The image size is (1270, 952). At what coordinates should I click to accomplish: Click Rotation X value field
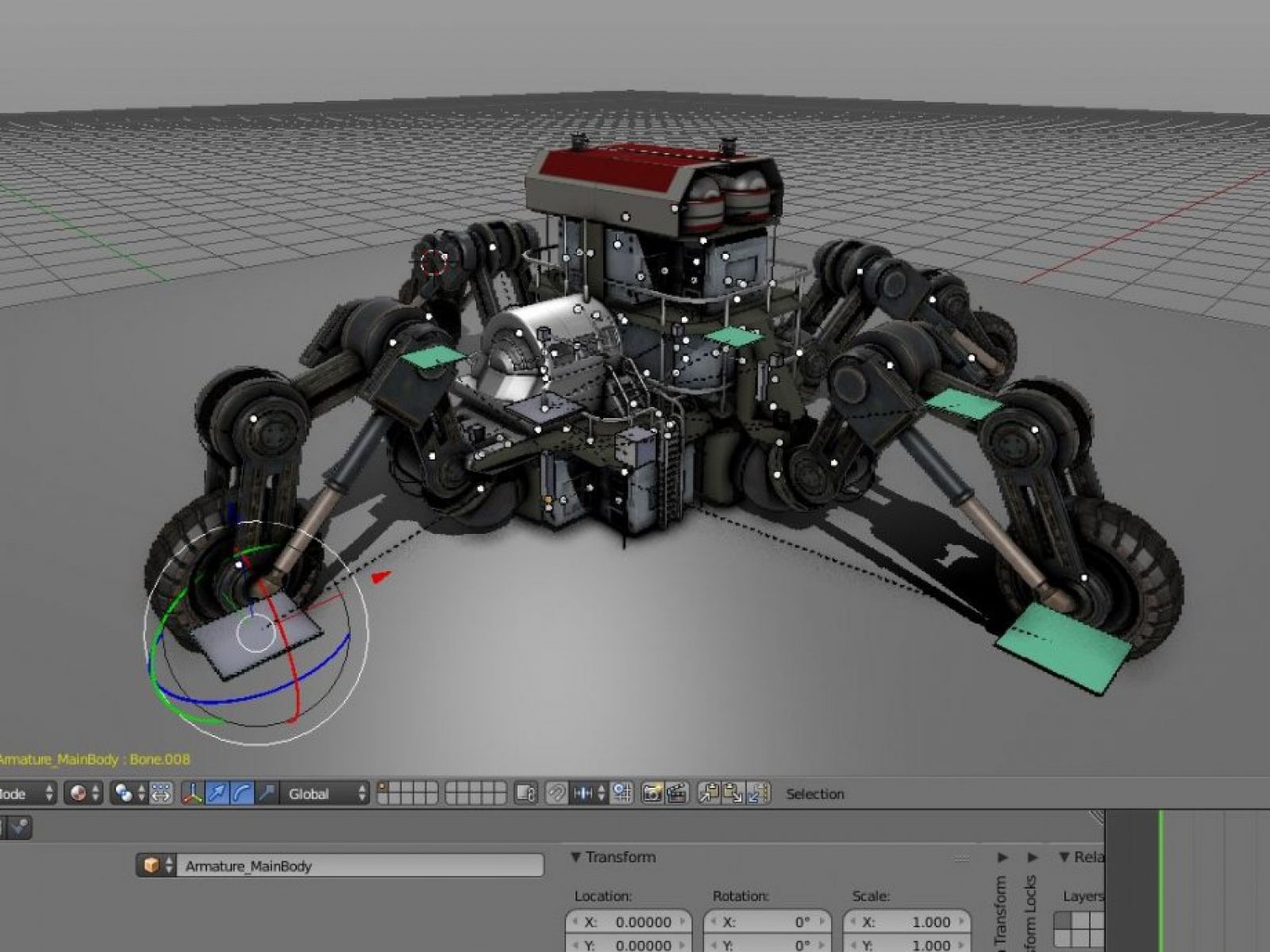click(x=768, y=922)
